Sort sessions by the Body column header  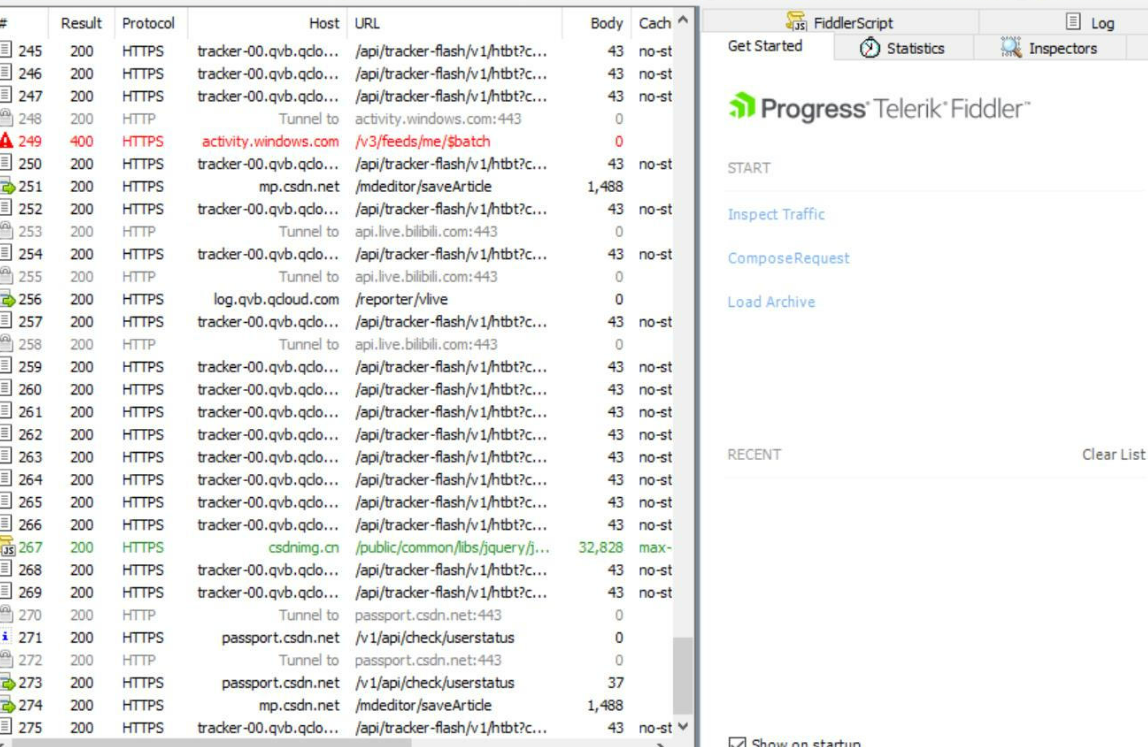click(597, 23)
